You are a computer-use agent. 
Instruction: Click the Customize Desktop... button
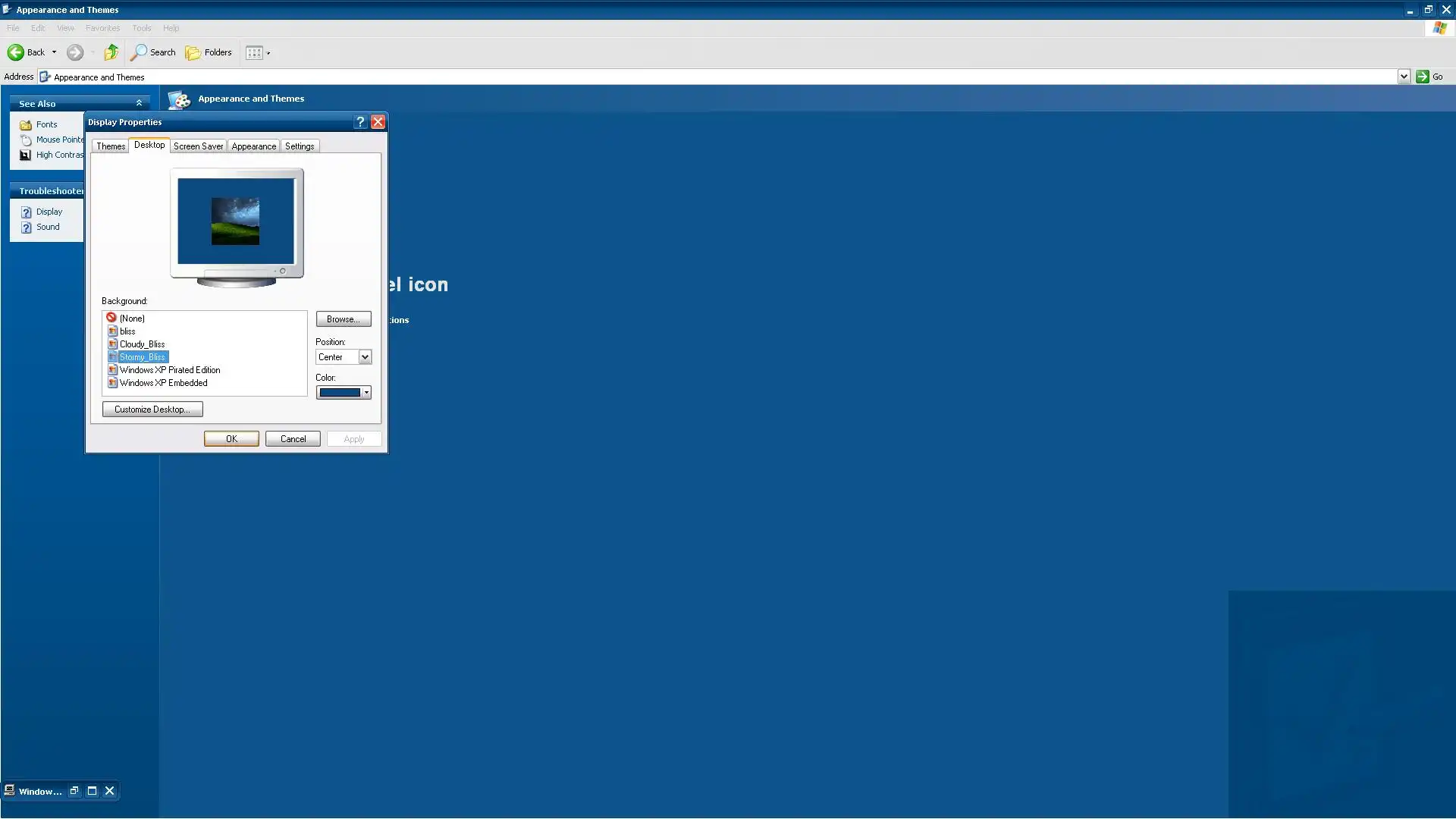click(x=152, y=409)
